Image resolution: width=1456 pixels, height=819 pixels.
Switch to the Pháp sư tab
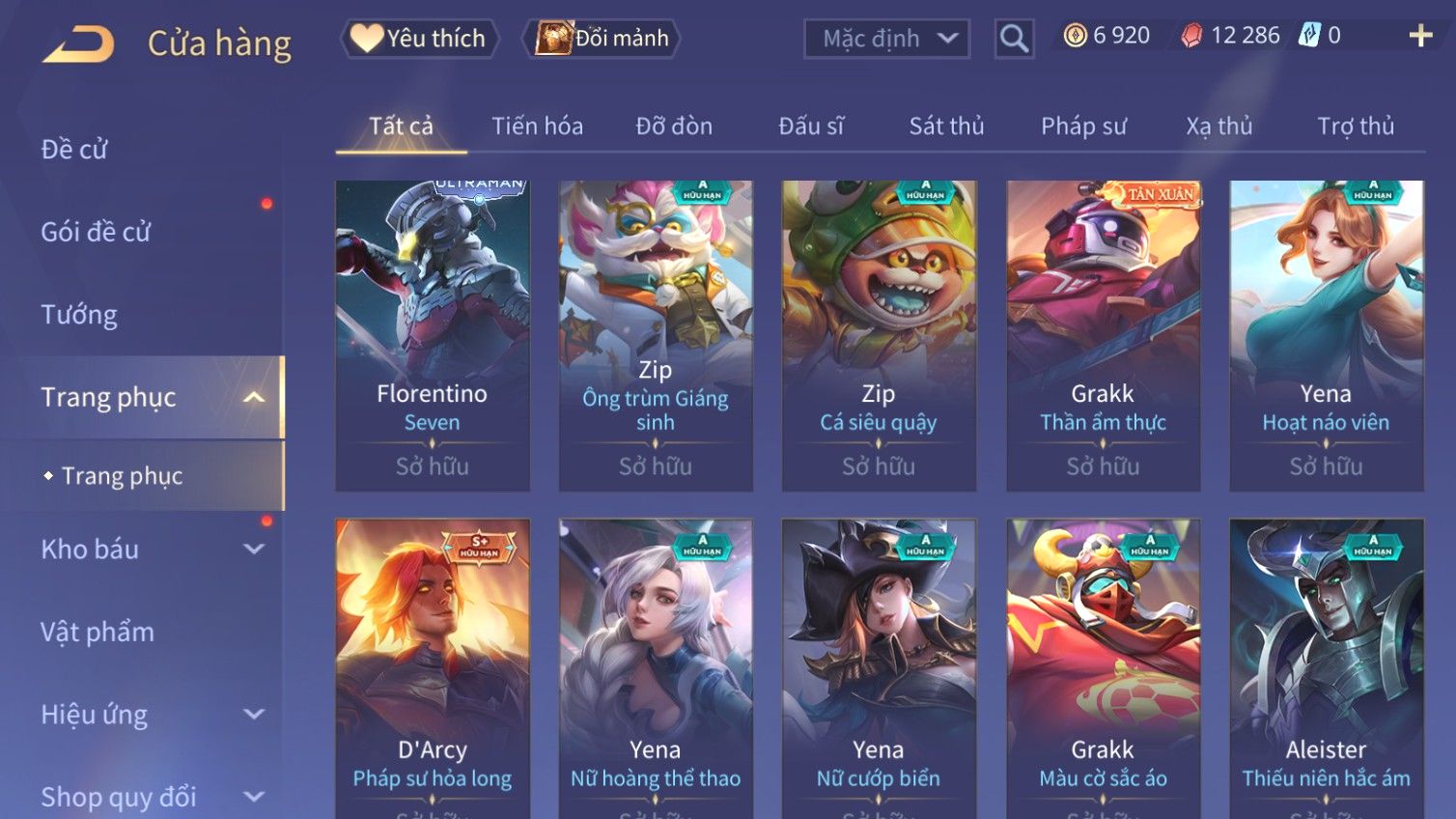tap(1083, 127)
